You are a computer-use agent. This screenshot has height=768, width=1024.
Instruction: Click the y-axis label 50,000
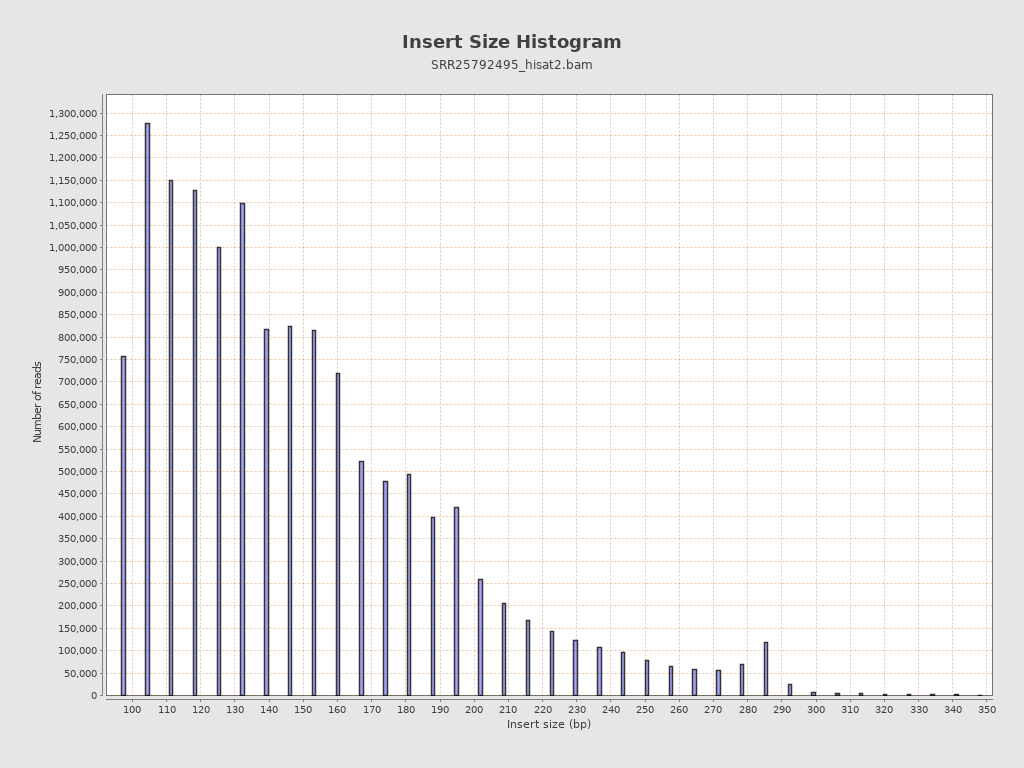tap(80, 673)
